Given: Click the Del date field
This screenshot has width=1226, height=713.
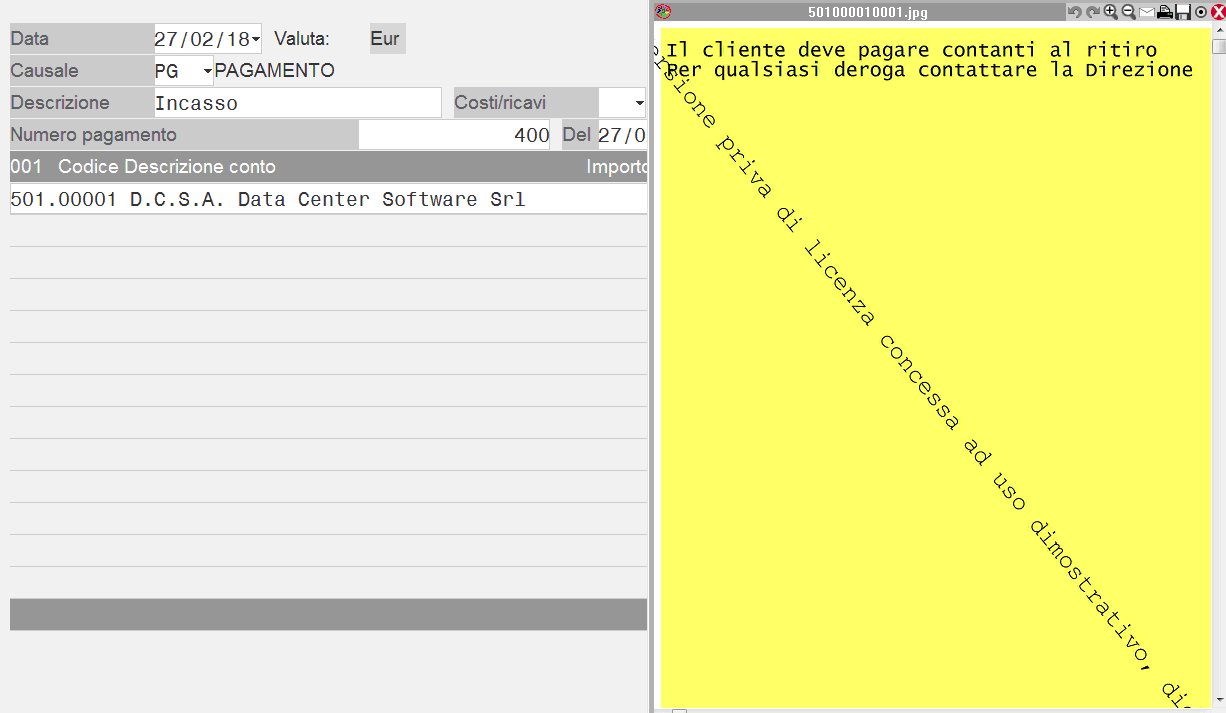Looking at the screenshot, I should point(622,135).
